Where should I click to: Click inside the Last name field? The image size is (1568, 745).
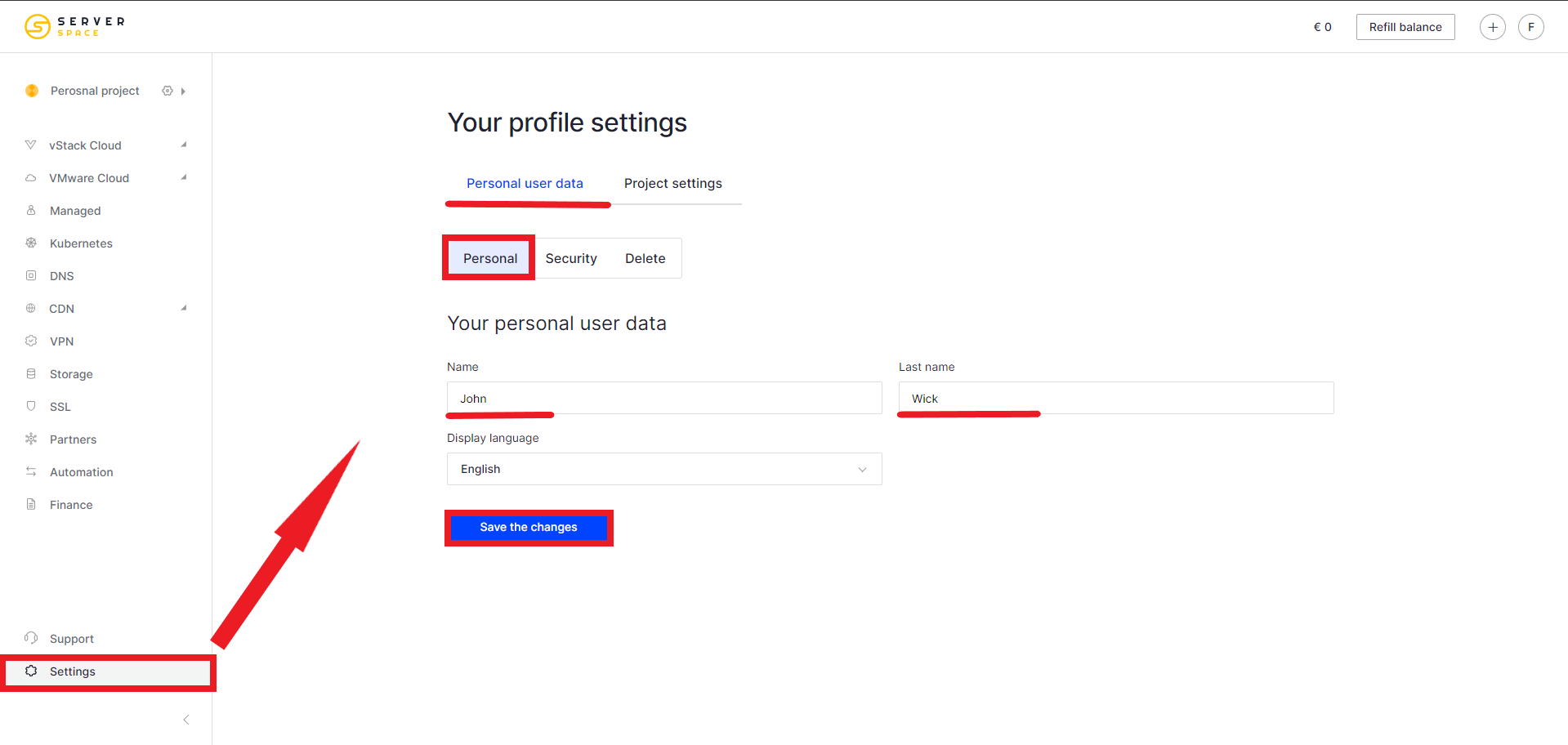coord(1115,398)
